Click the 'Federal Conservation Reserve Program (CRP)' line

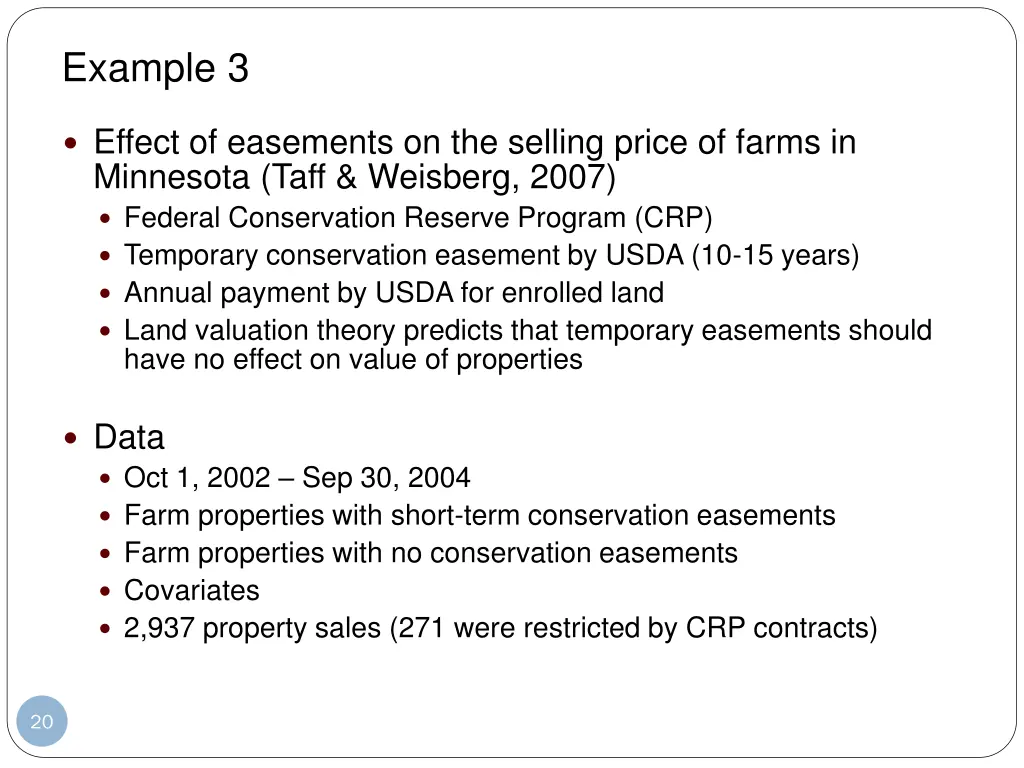[418, 218]
